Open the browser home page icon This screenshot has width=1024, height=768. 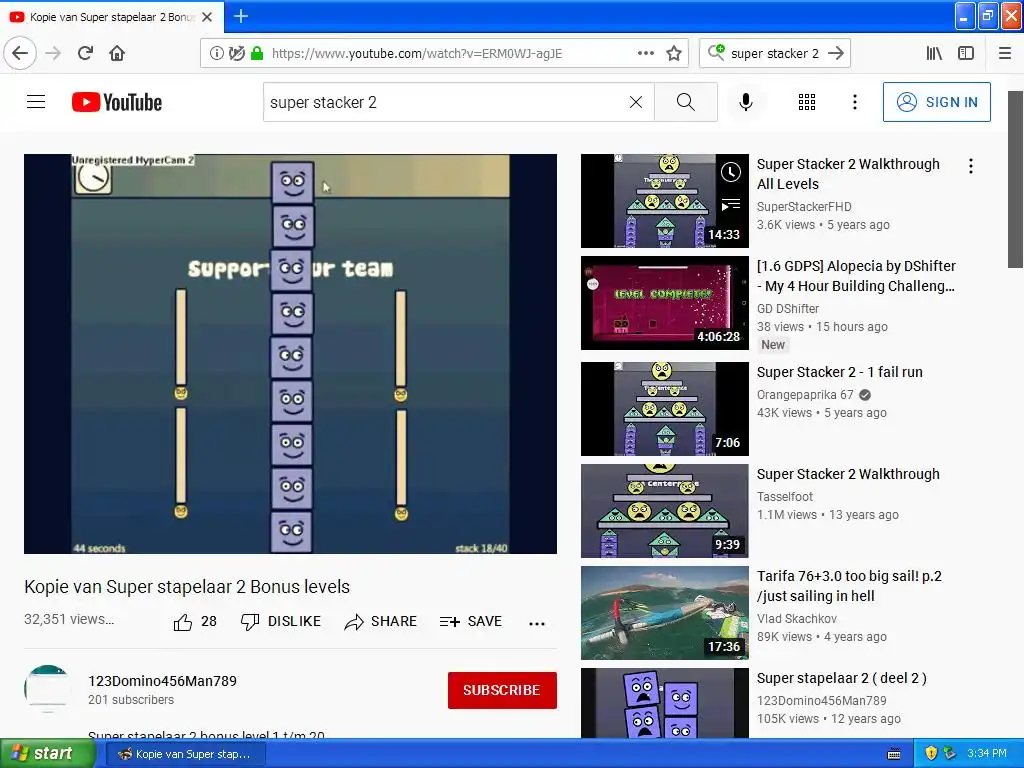tap(117, 54)
